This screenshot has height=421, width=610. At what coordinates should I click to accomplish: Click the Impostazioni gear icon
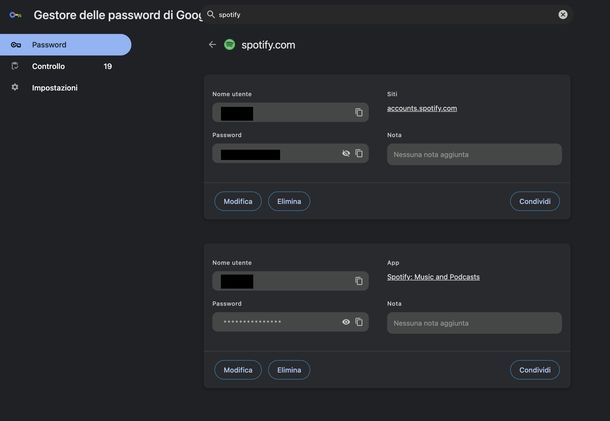tap(15, 87)
